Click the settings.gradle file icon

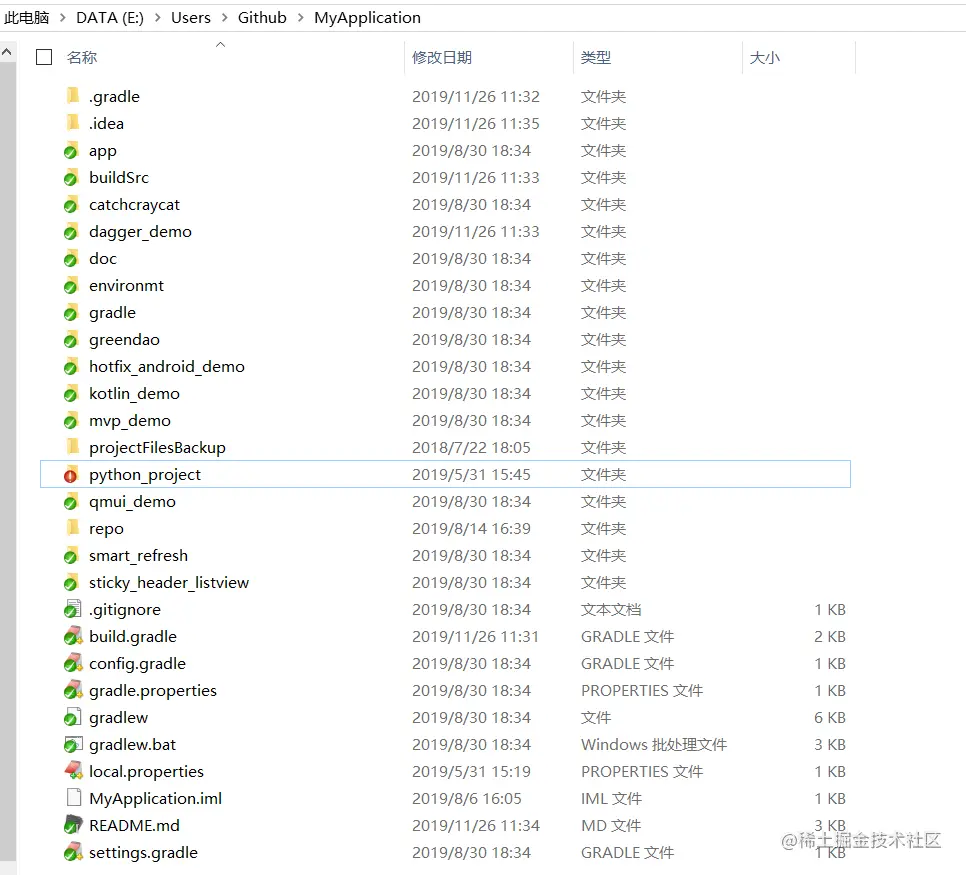[73, 852]
